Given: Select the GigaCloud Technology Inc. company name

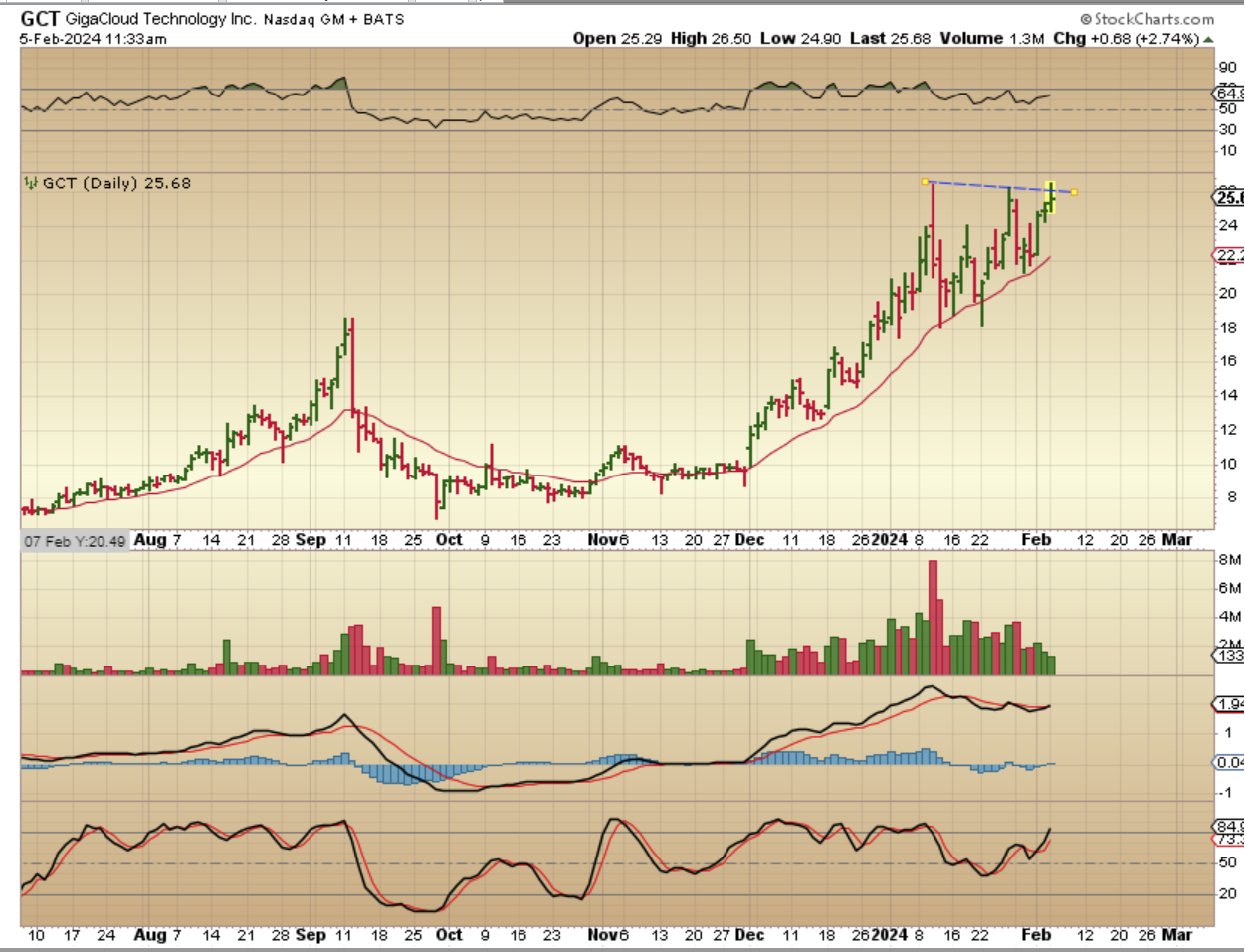Looking at the screenshot, I should click(161, 19).
